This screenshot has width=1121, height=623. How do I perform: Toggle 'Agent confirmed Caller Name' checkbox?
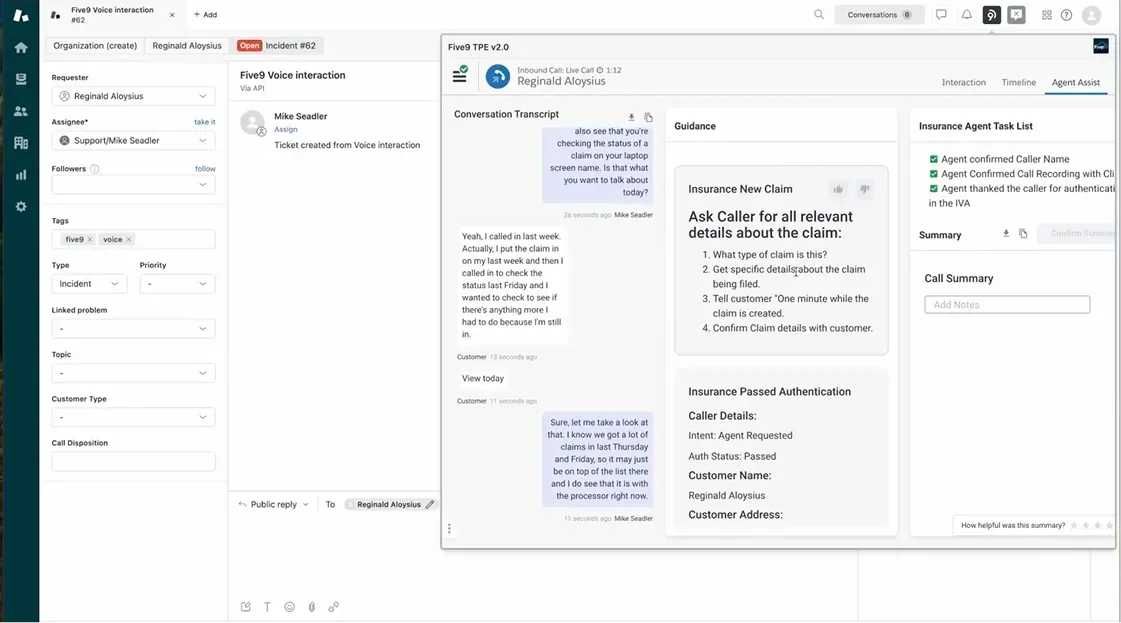[x=934, y=159]
